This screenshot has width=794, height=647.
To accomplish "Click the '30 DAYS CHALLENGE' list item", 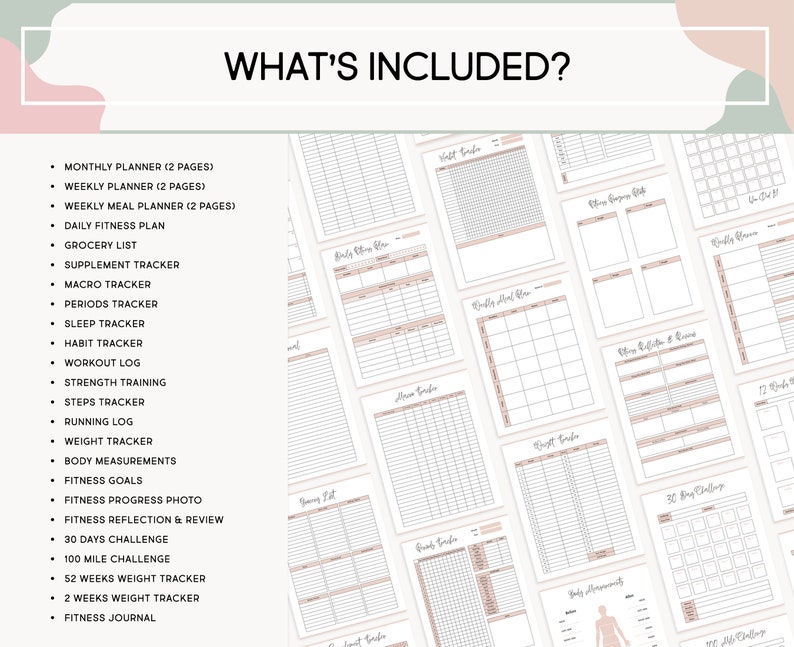I will coord(116,540).
